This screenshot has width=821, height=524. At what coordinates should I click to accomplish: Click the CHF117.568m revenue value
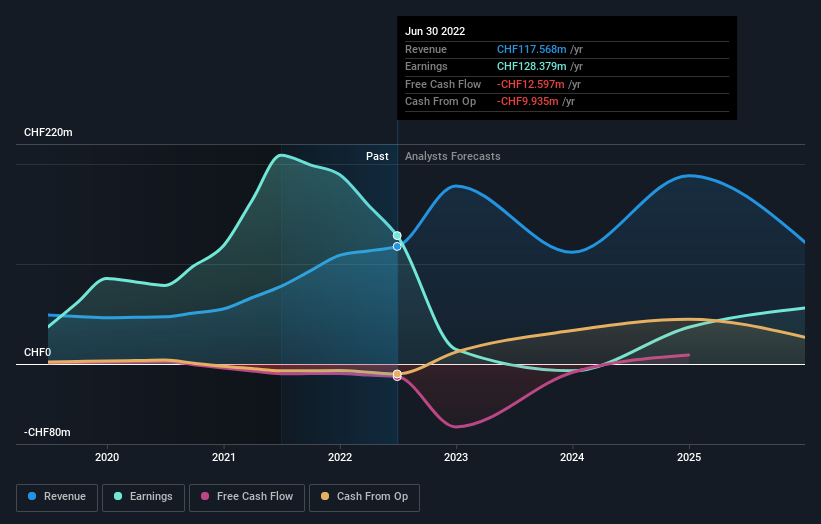(x=531, y=49)
